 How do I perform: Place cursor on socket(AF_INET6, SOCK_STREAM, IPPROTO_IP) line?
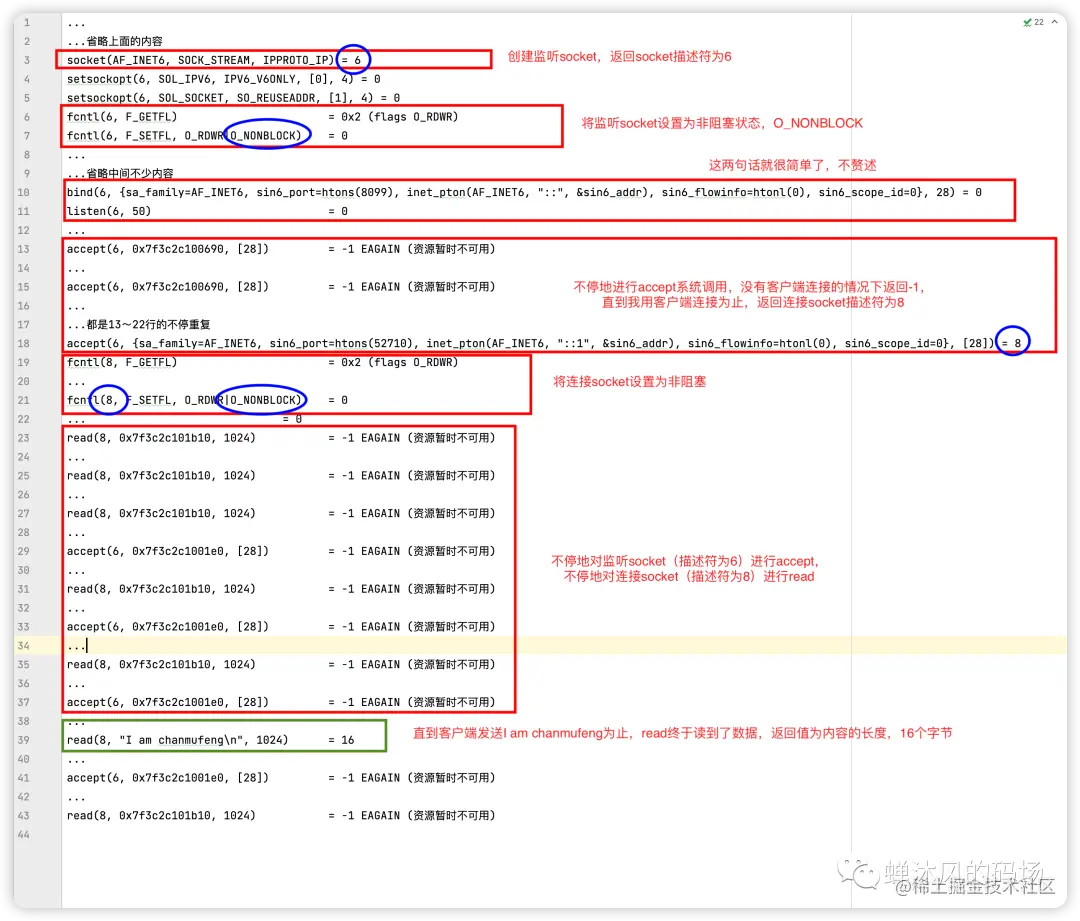tap(214, 60)
